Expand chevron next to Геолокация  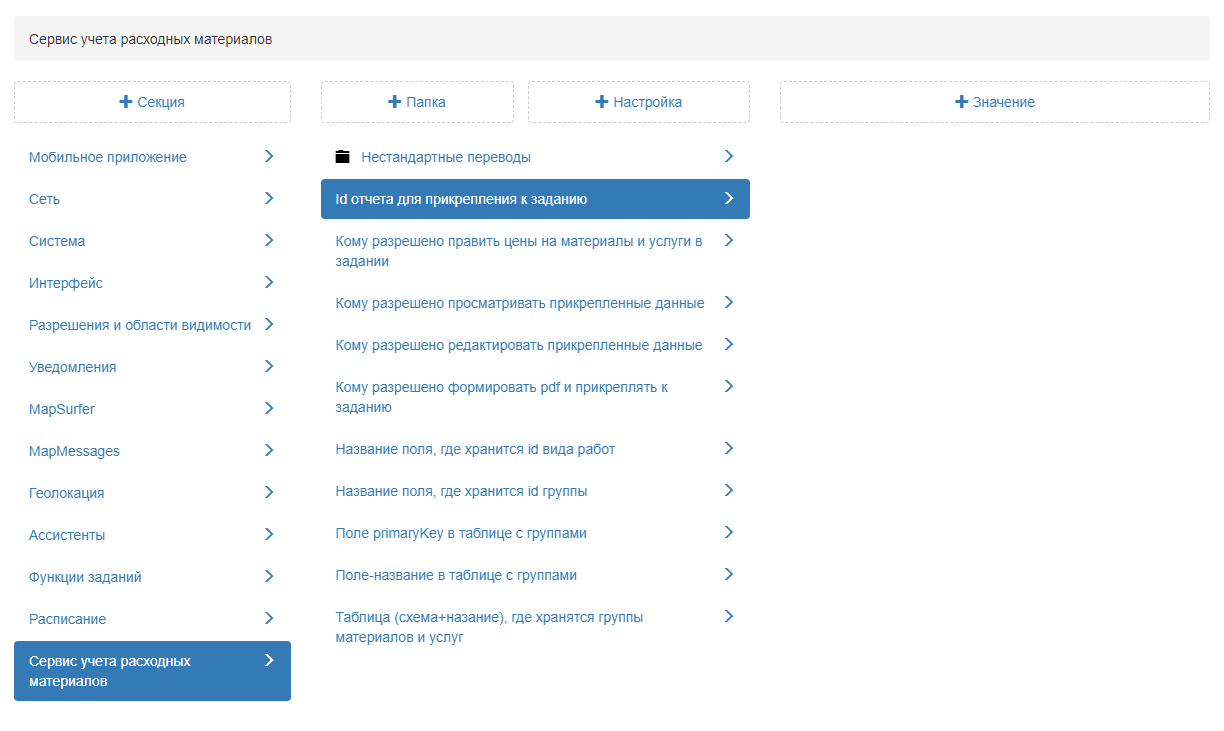269,492
